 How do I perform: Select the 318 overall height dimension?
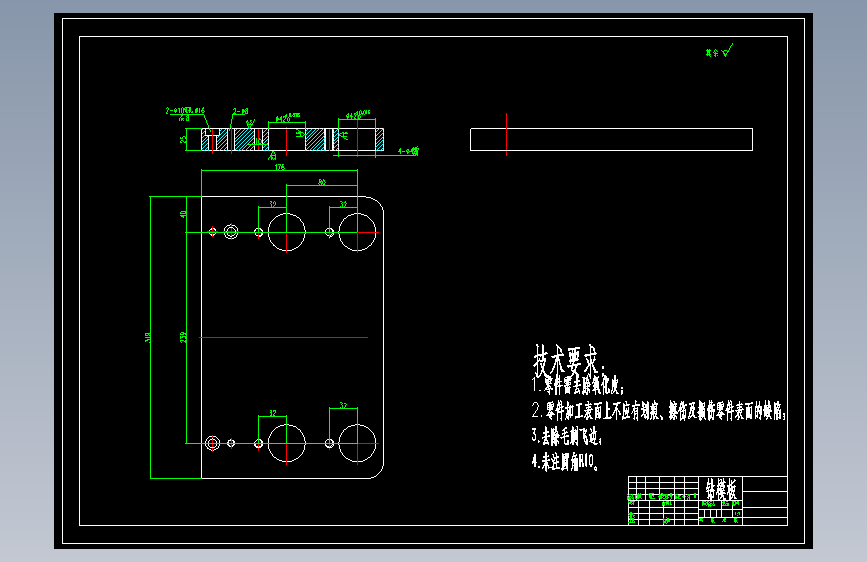click(148, 337)
